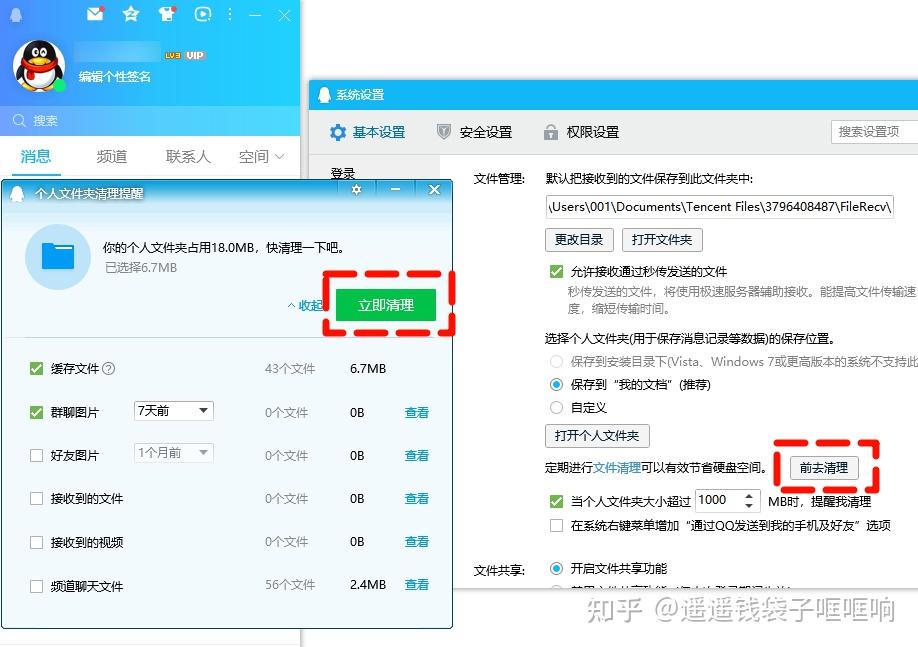Switch to the 联系人 tab
This screenshot has width=918, height=647.
(186, 156)
